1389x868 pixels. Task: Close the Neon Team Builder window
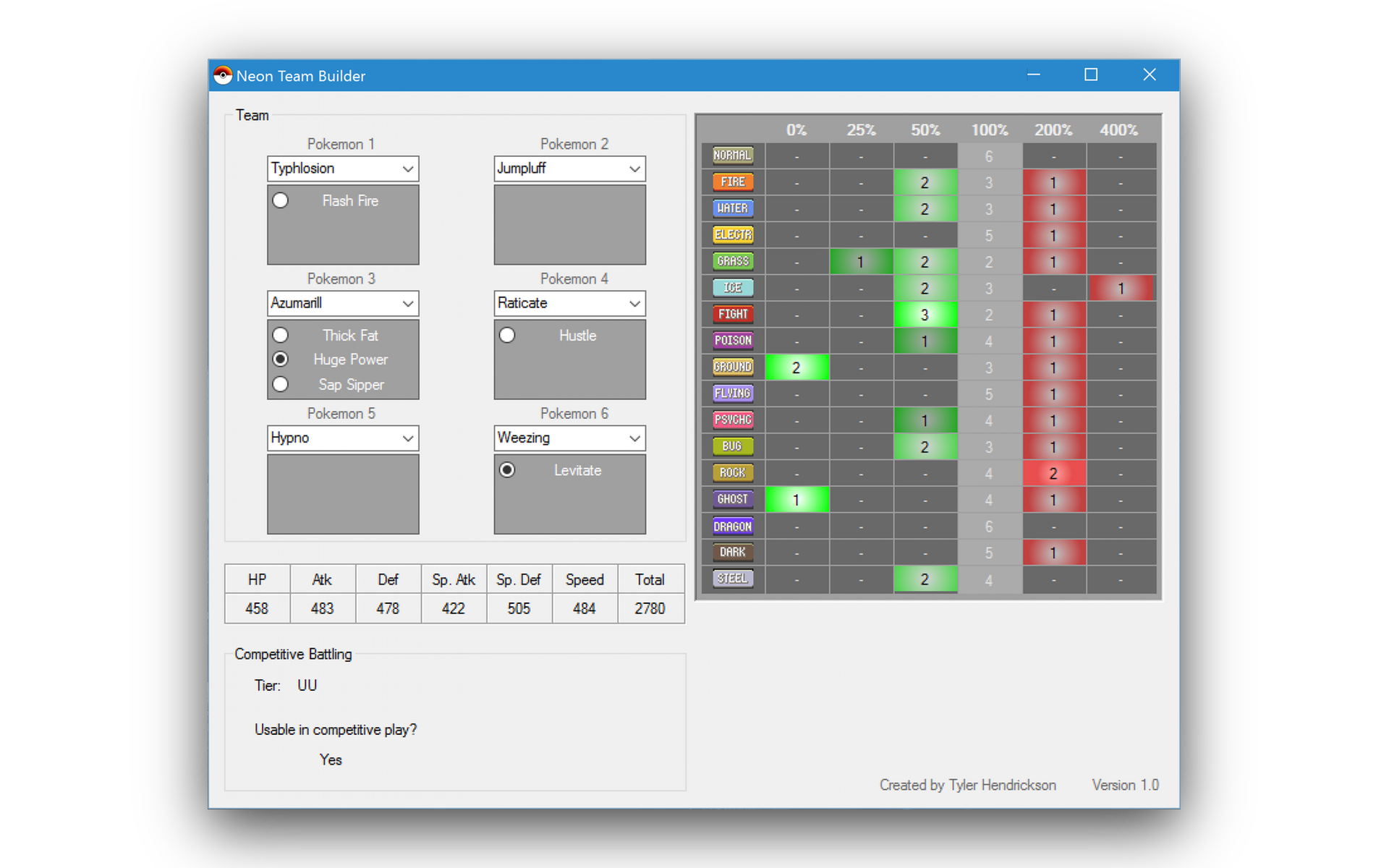pos(1150,75)
